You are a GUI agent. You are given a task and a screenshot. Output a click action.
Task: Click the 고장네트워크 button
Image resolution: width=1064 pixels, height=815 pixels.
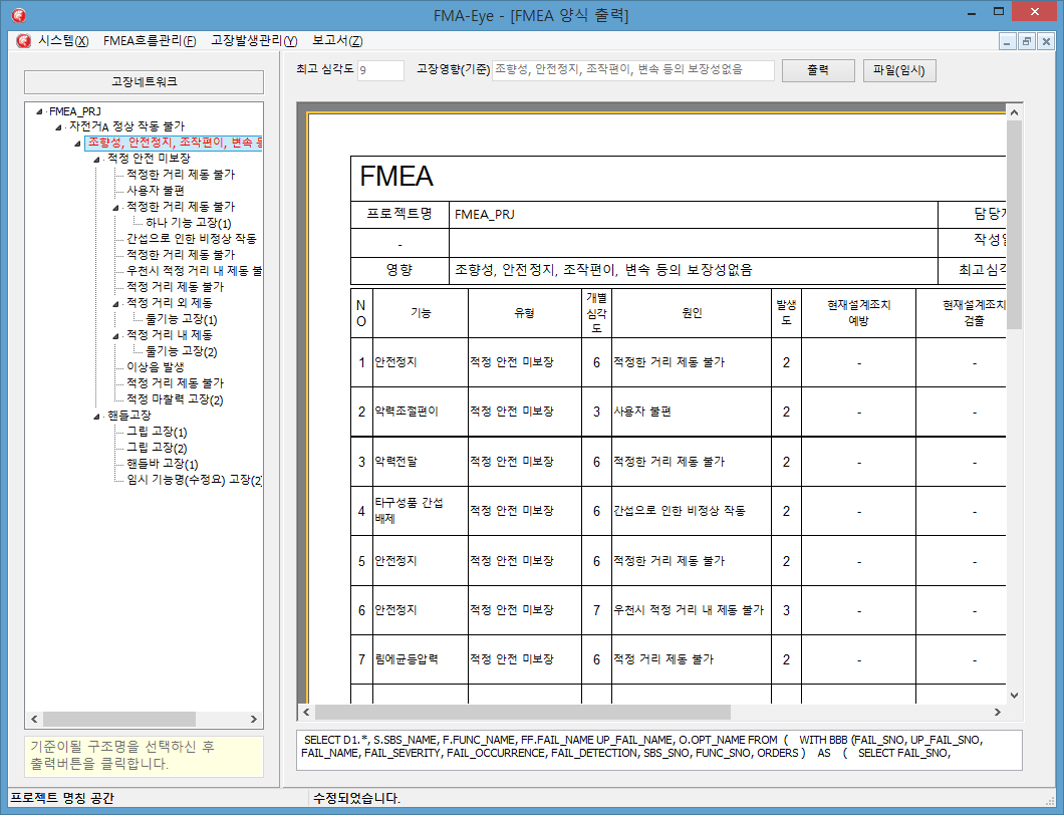(144, 81)
